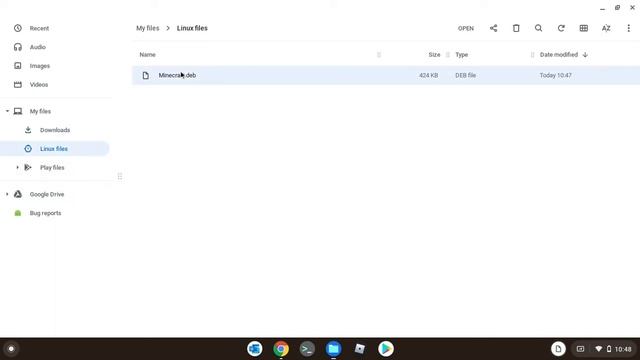The height and width of the screenshot is (360, 640).
Task: Select Linux files in the sidebar
Action: point(54,149)
